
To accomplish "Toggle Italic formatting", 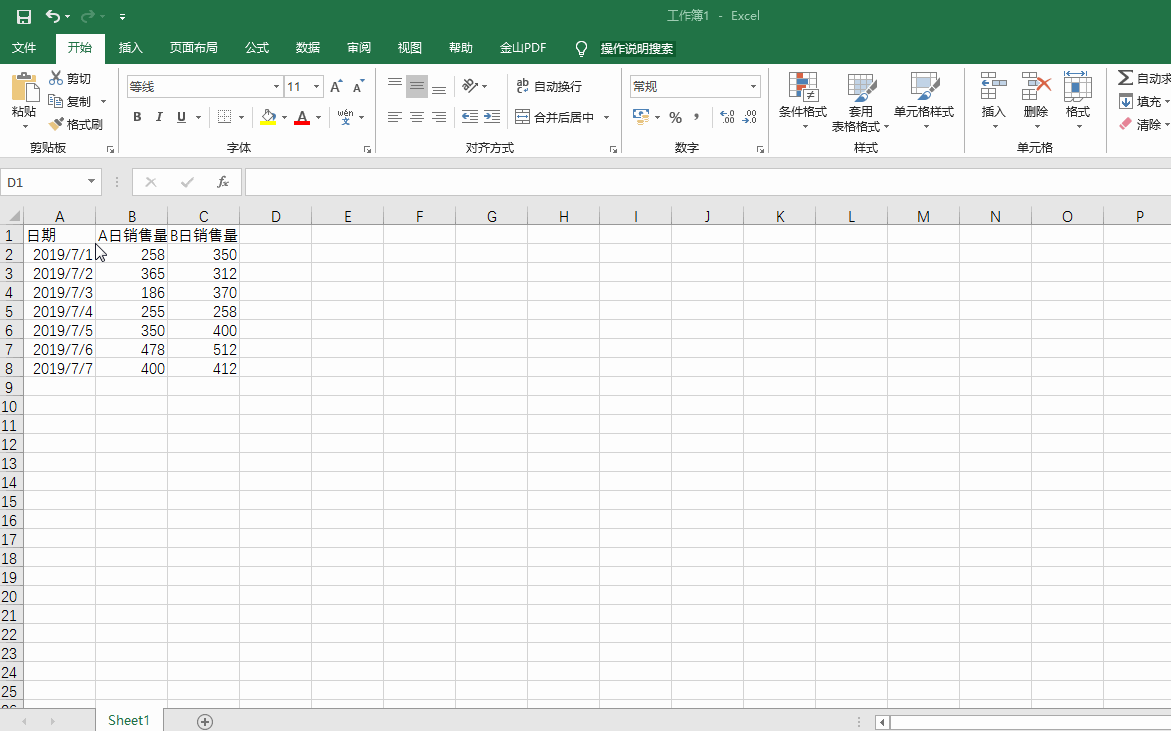I will [159, 117].
